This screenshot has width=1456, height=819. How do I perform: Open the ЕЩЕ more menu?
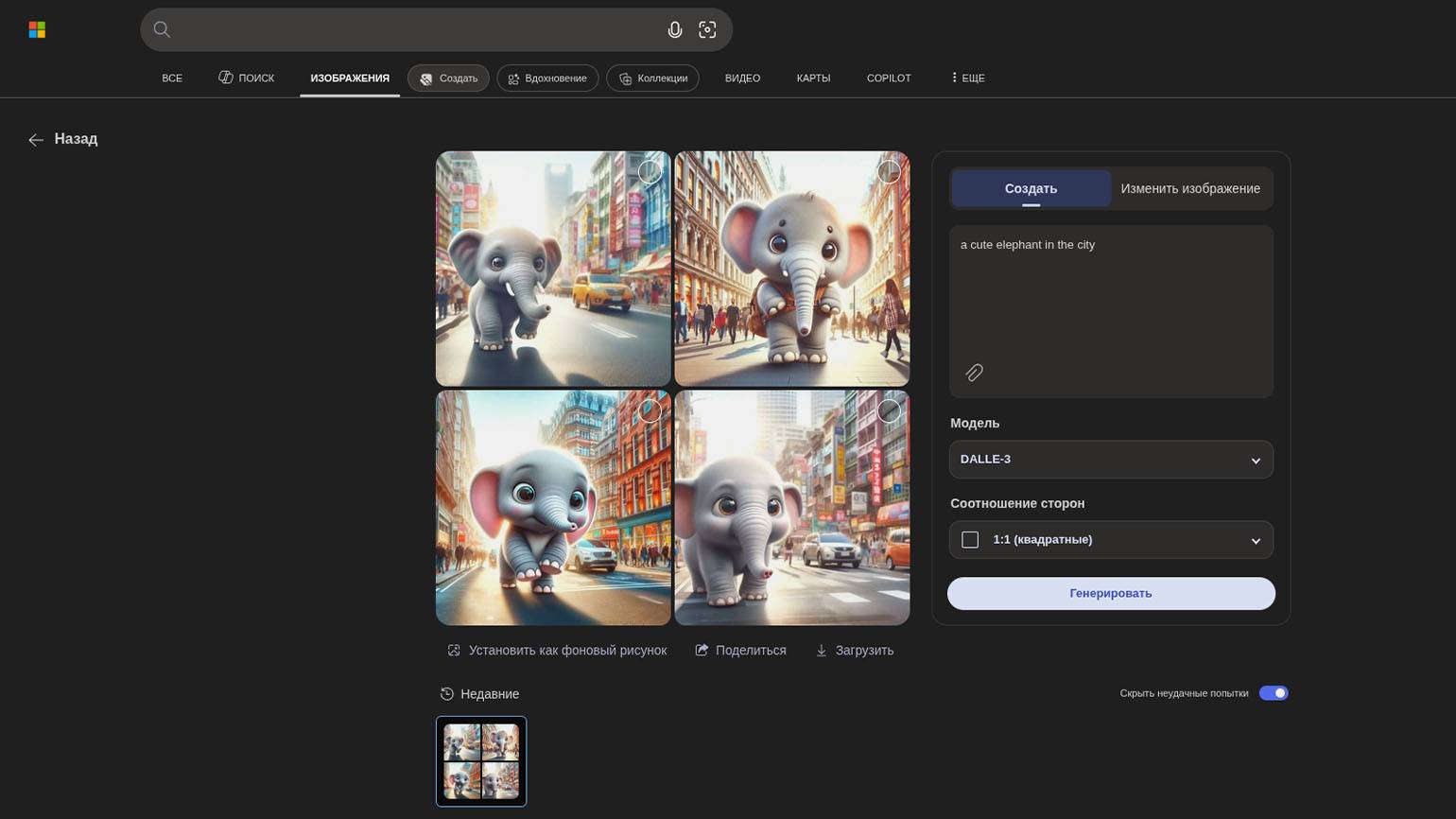(x=967, y=78)
